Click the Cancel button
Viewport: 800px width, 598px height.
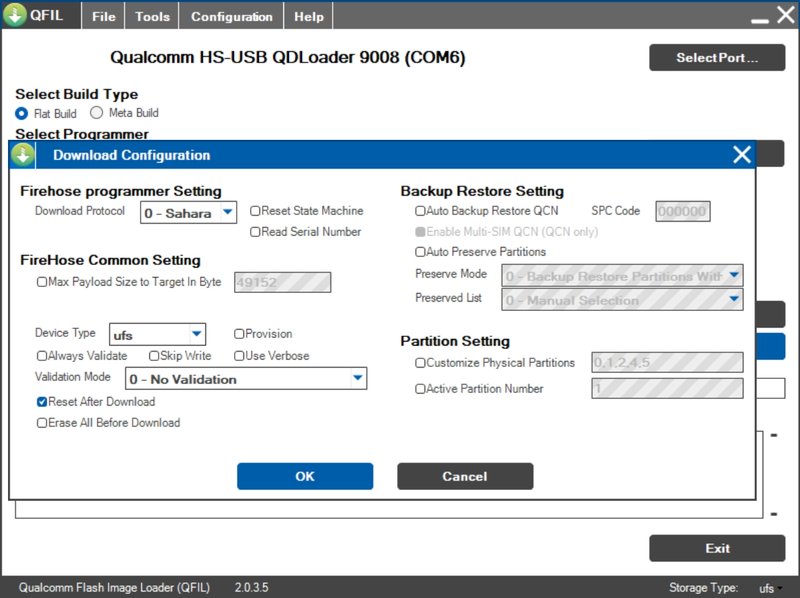coord(465,476)
